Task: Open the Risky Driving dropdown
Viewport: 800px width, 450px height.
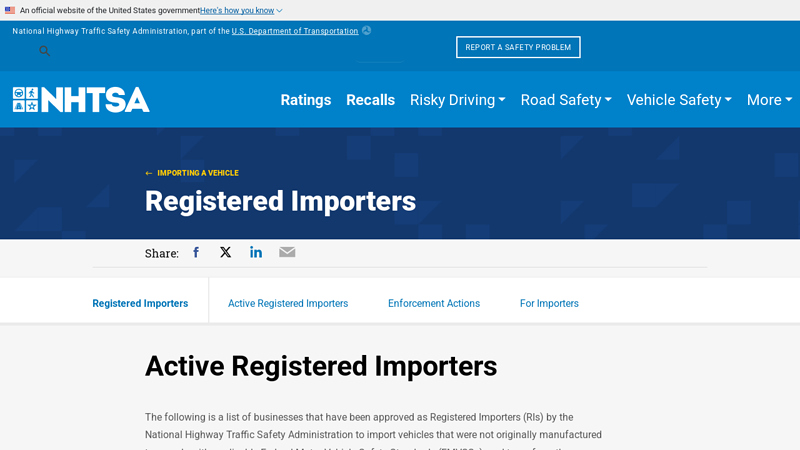Action: click(458, 100)
